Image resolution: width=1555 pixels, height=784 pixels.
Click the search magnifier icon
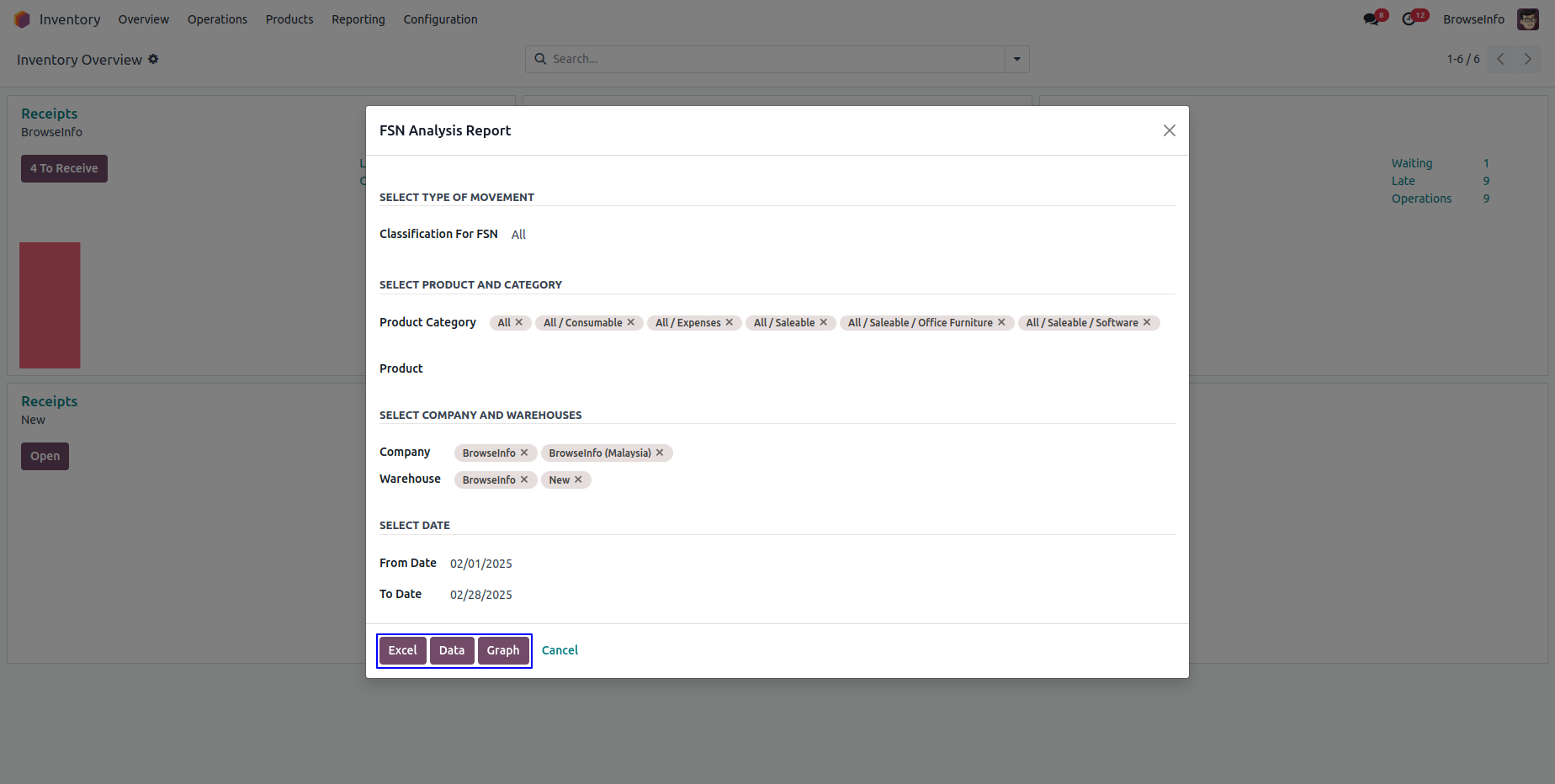coord(541,59)
